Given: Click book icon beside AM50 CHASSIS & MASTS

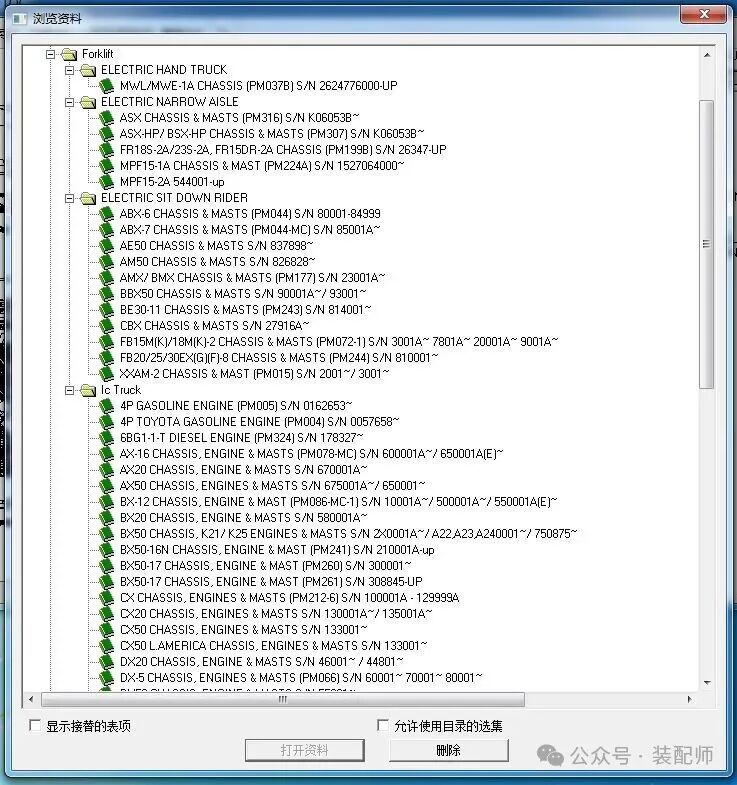Looking at the screenshot, I should point(107,262).
